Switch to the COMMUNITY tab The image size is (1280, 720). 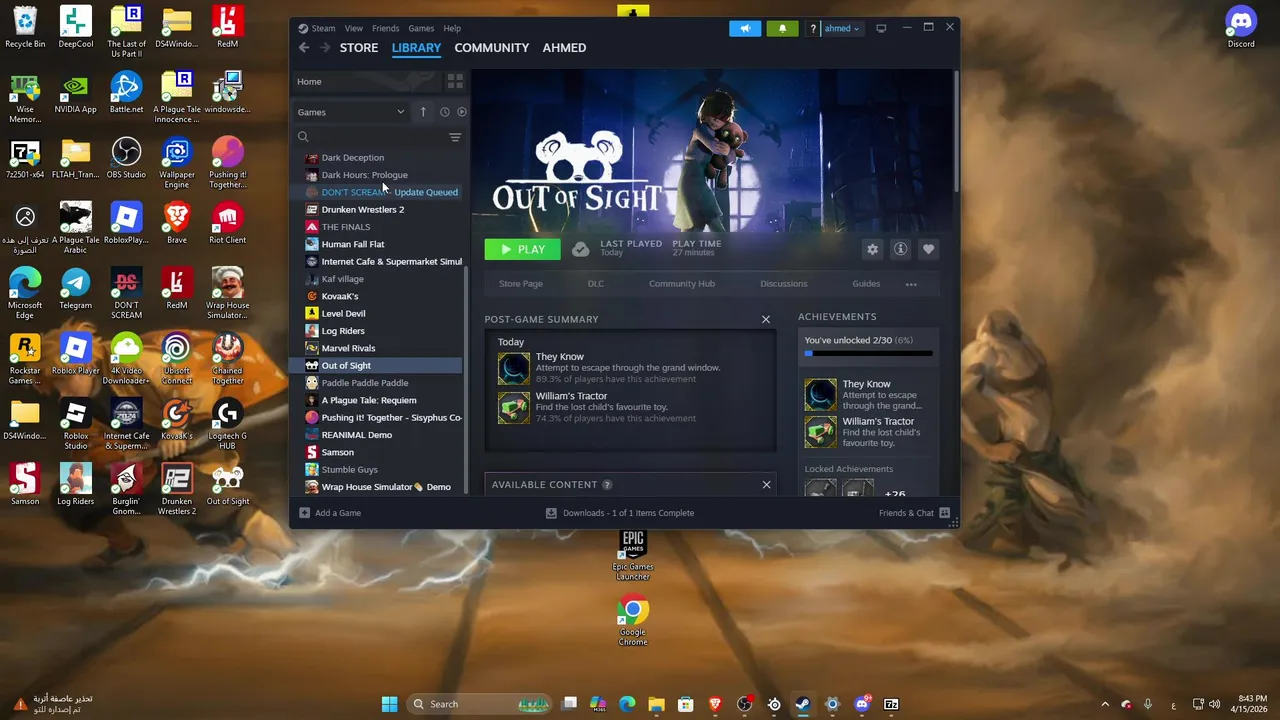(491, 47)
